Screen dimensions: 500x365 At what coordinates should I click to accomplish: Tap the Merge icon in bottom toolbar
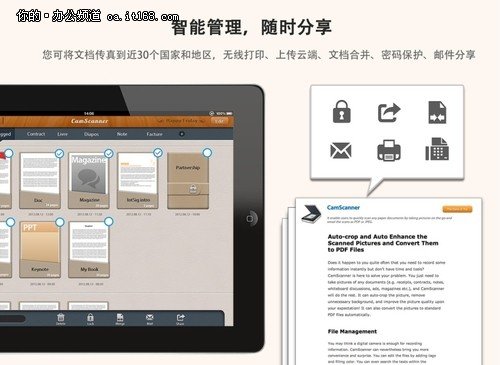(120, 318)
